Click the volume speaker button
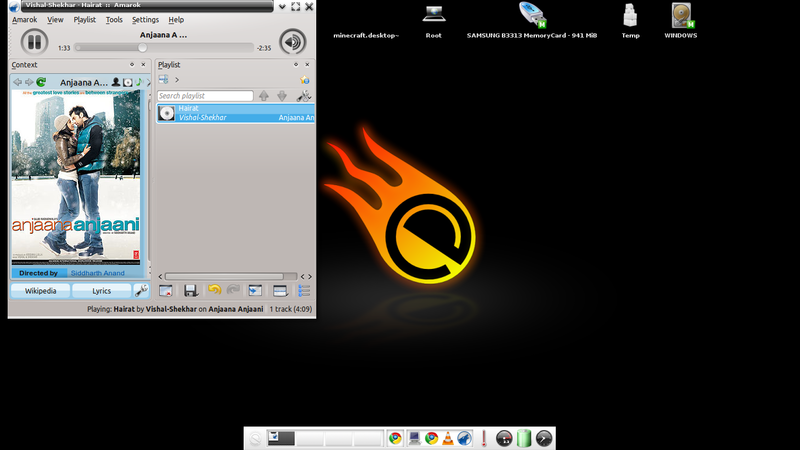This screenshot has width=800, height=450. 292,42
